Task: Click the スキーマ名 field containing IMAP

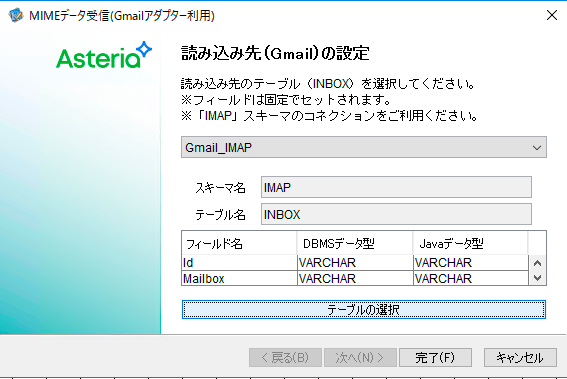Action: click(x=396, y=187)
